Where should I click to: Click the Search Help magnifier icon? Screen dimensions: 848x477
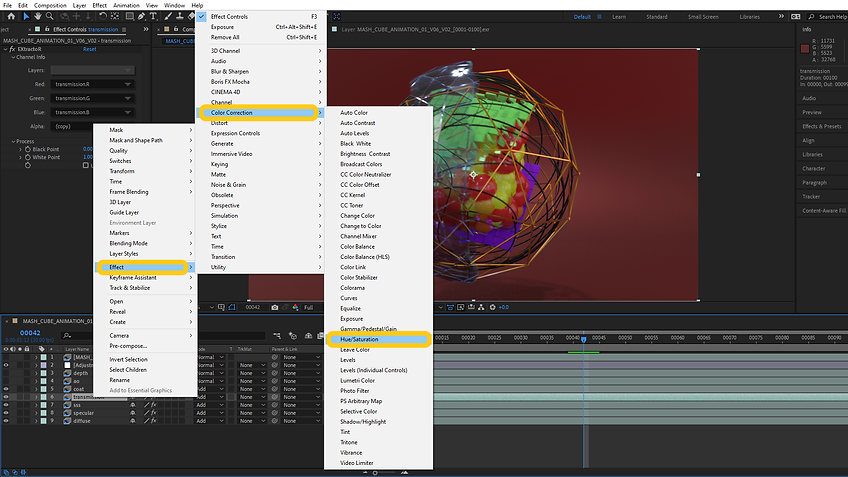tap(811, 17)
